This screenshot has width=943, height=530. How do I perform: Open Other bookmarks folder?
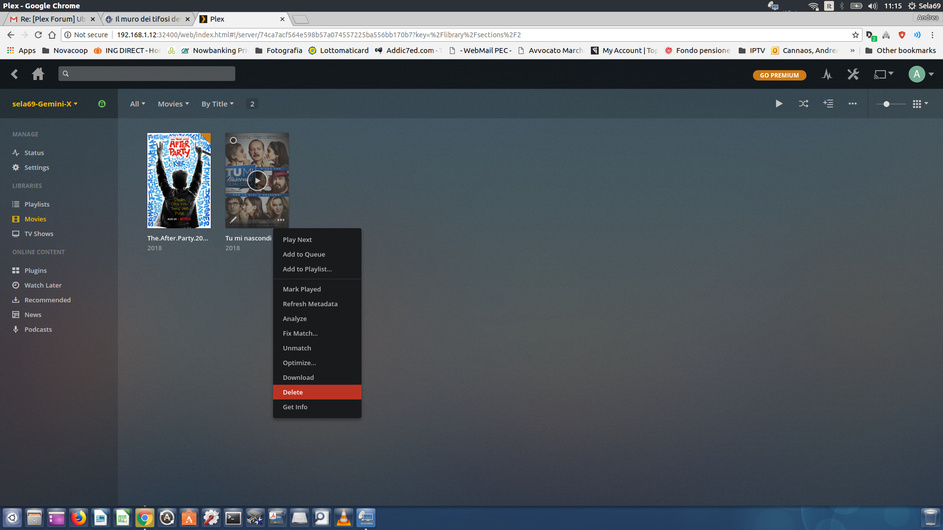click(x=900, y=51)
